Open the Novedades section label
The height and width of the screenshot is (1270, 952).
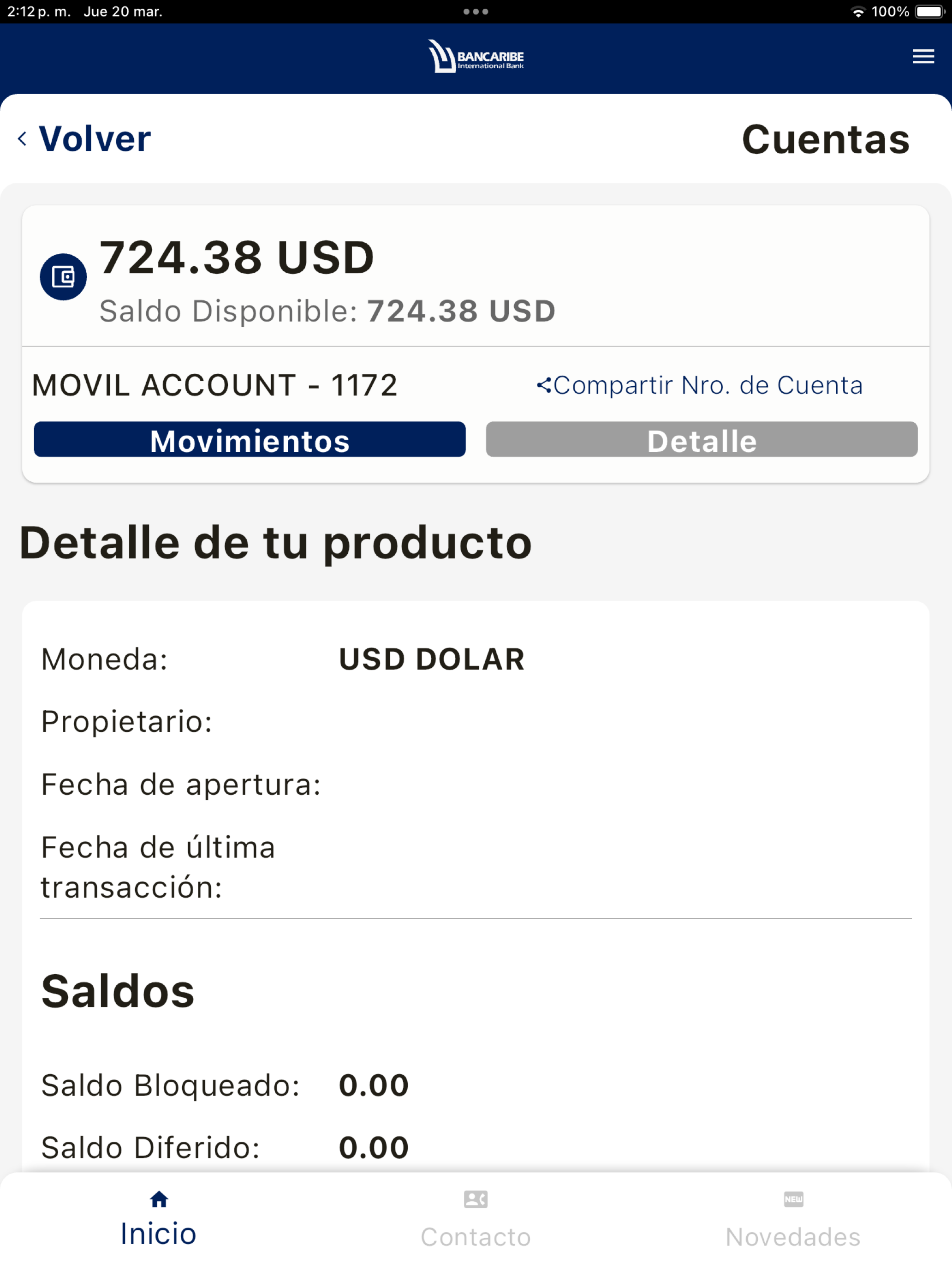click(x=793, y=1237)
